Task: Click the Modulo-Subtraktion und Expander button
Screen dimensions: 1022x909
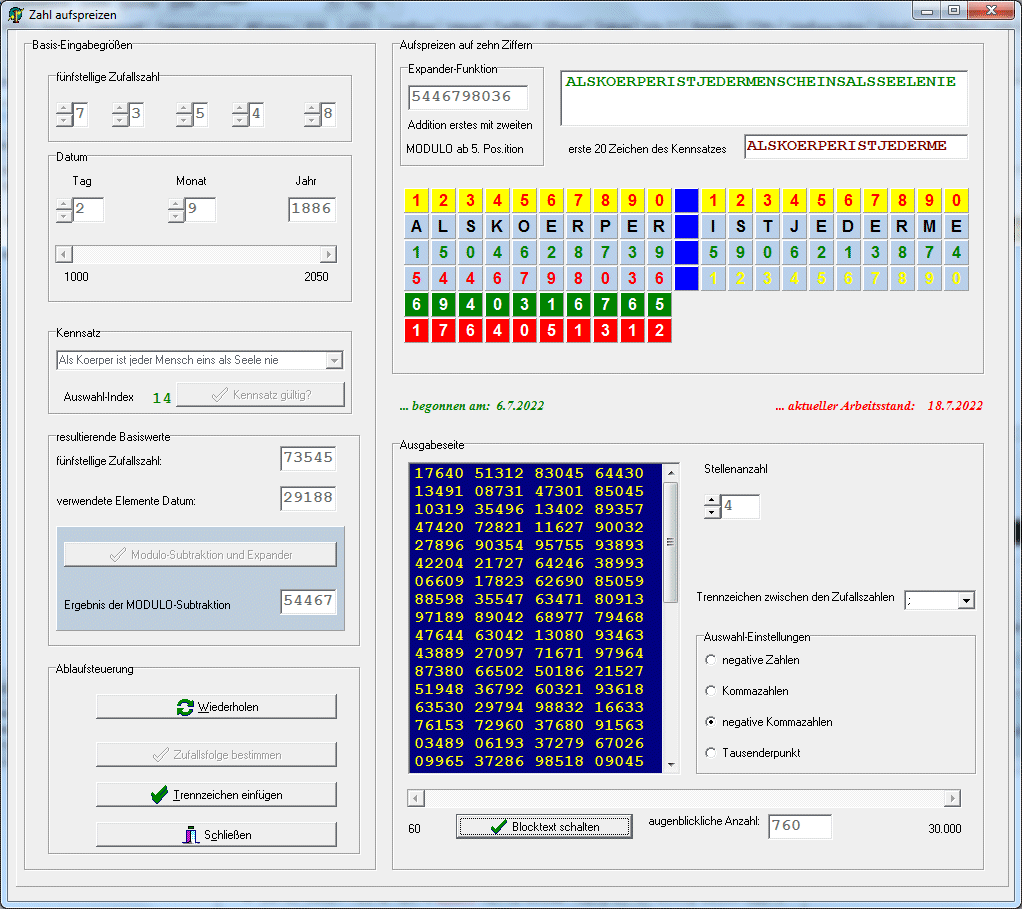Action: (x=200, y=555)
